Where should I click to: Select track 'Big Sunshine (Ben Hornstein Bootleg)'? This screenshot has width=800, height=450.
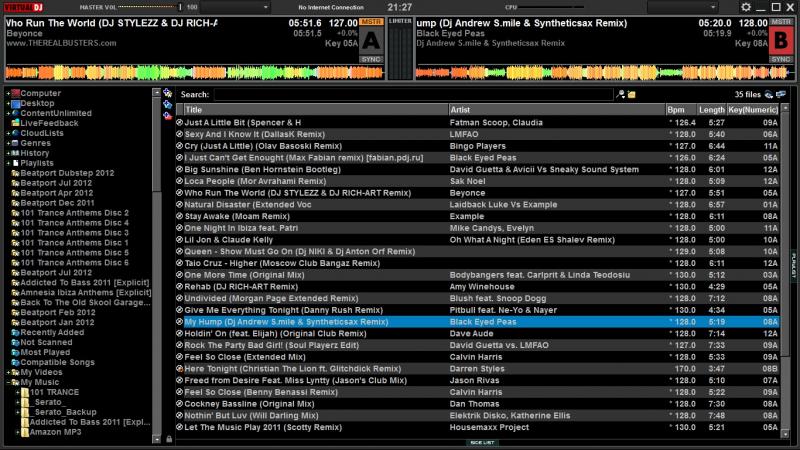pyautogui.click(x=479, y=169)
